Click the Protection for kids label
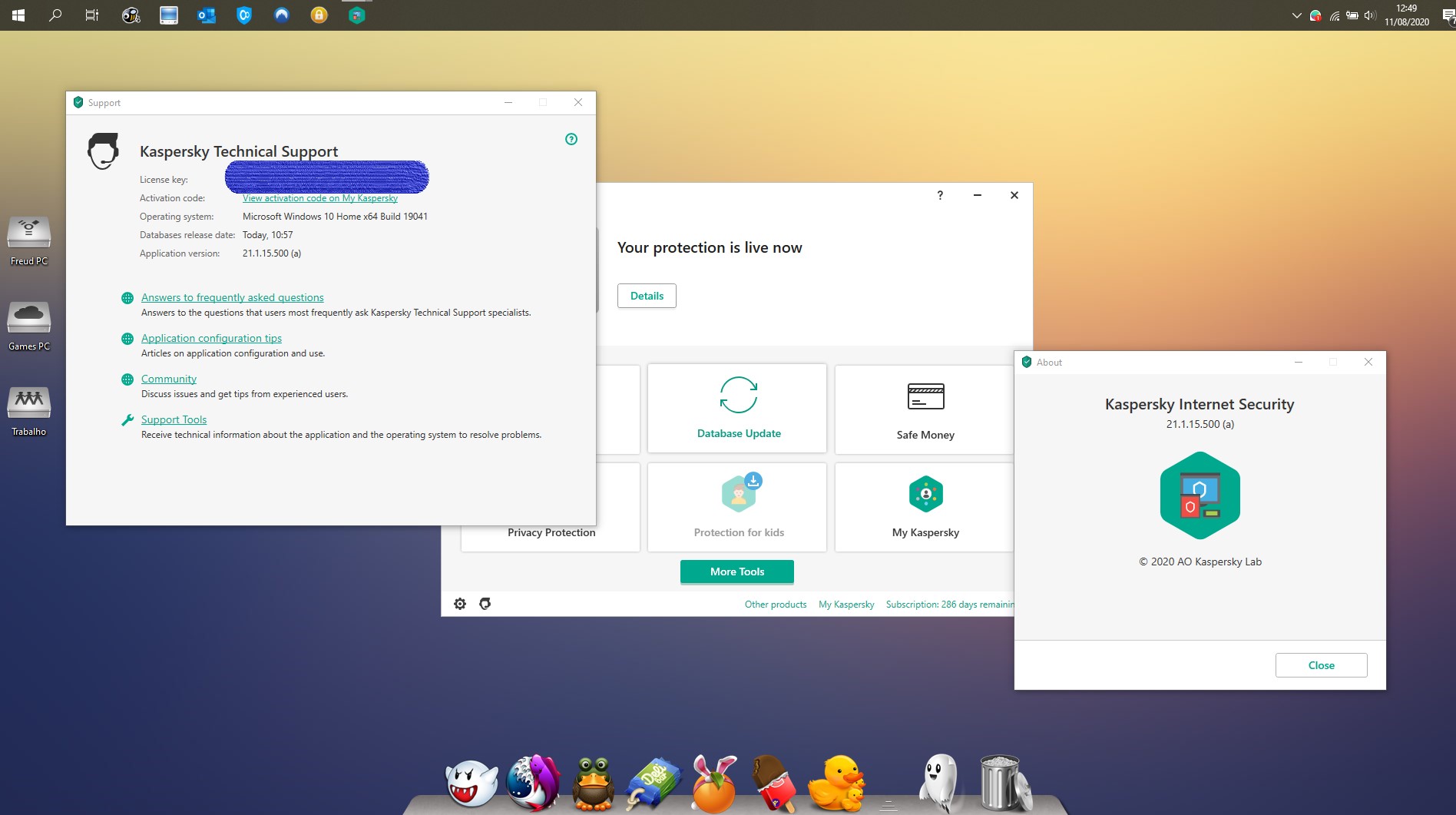1456x815 pixels. pos(739,532)
